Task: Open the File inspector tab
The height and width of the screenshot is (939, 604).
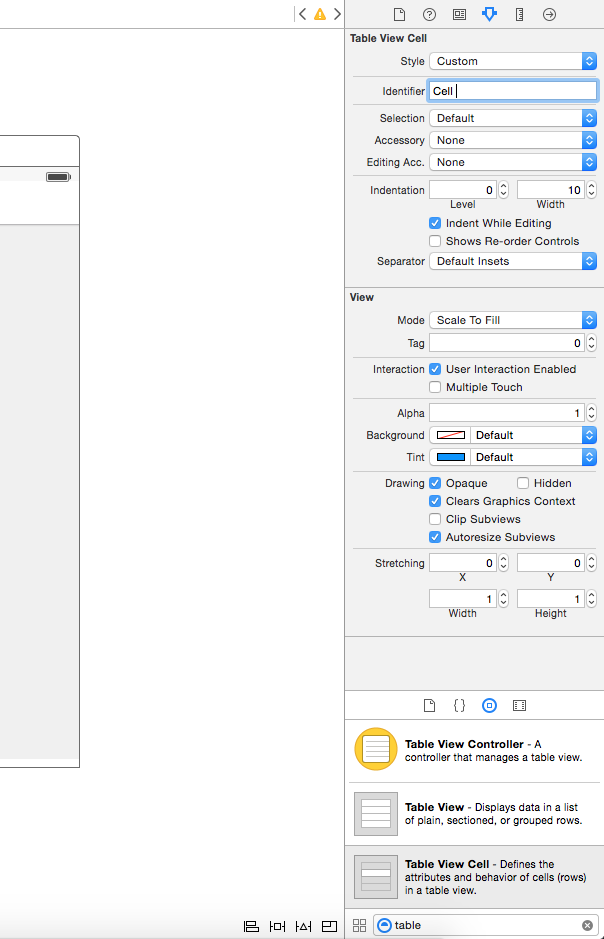Action: coord(399,15)
